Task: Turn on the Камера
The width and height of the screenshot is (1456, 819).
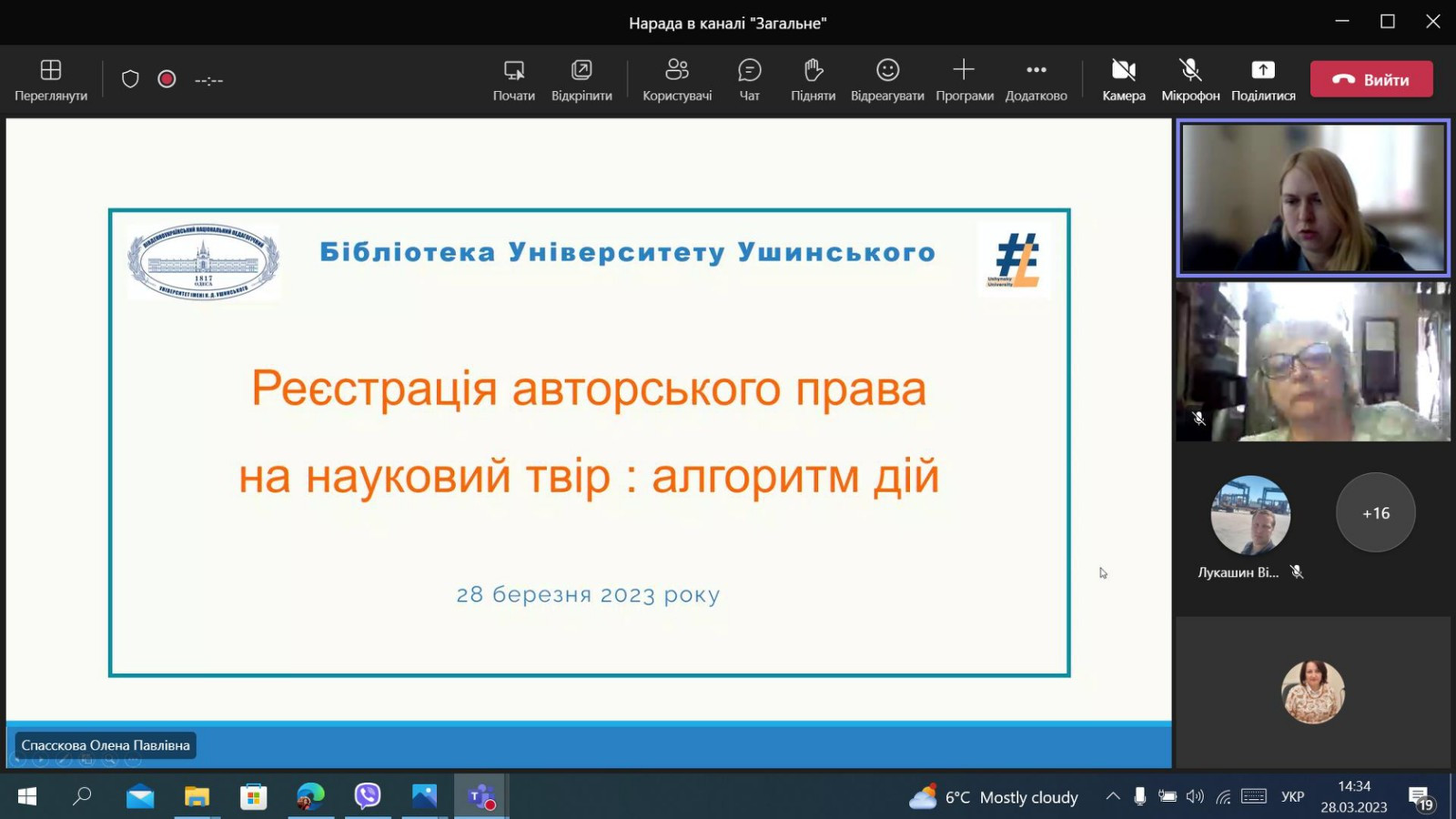Action: [x=1124, y=80]
